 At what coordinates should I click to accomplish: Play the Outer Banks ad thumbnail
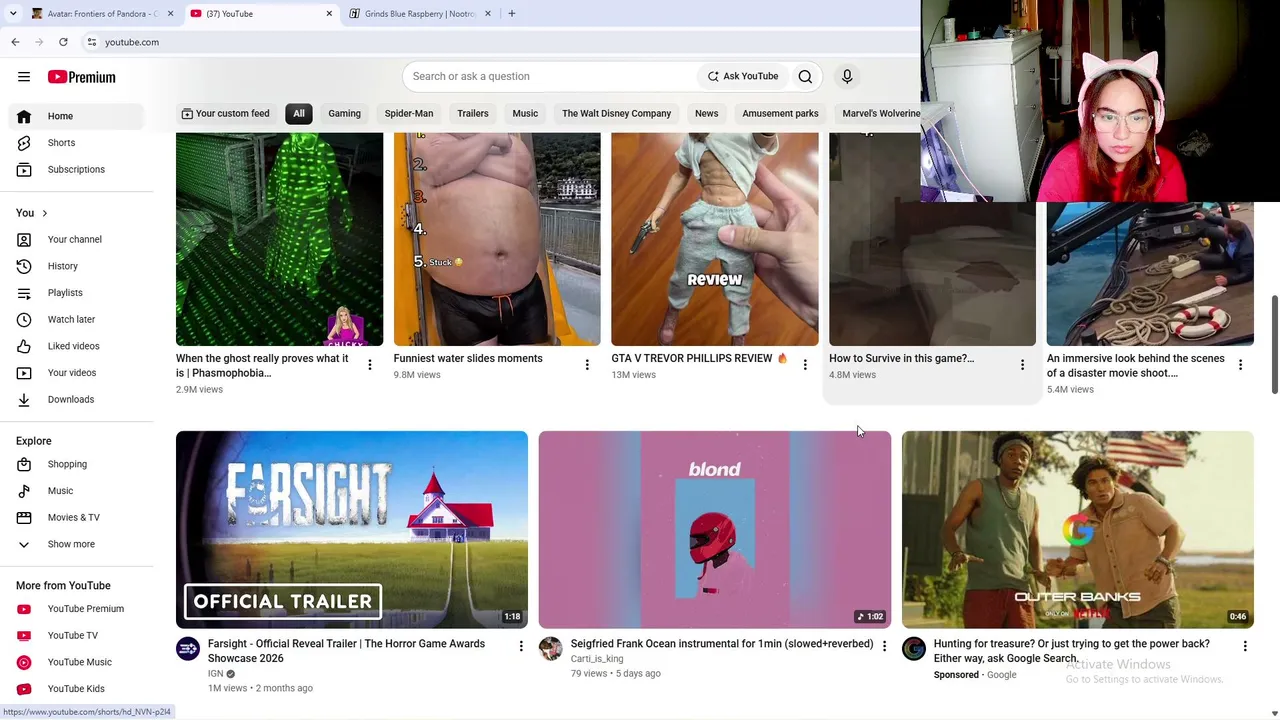click(x=1078, y=530)
